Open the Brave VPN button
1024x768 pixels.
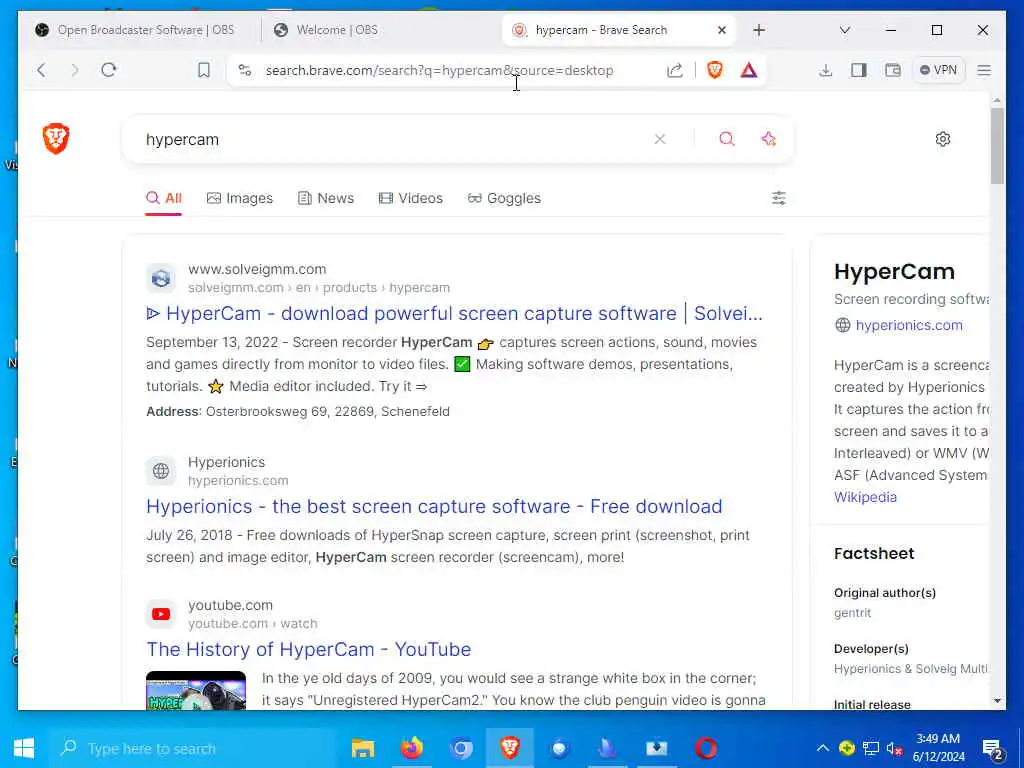coord(938,70)
